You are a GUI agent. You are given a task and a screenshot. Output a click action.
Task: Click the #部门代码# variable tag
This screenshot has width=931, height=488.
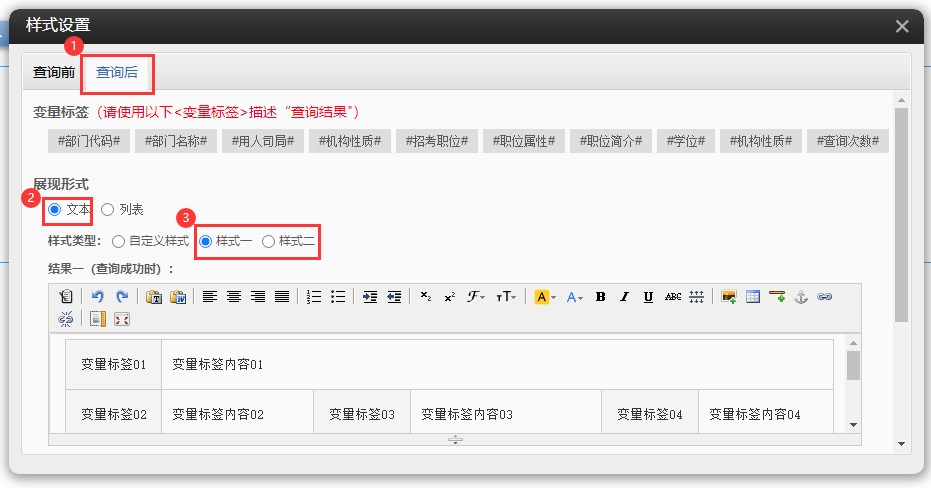pyautogui.click(x=88, y=141)
